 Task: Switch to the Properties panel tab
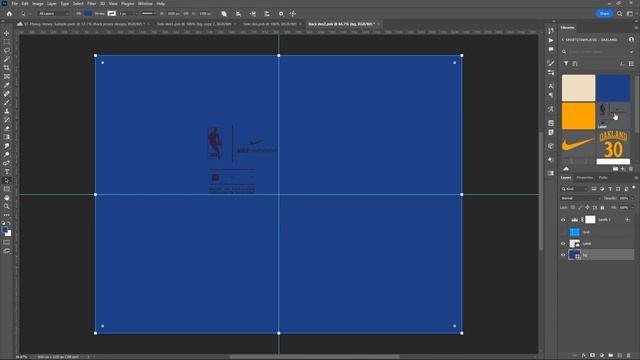tap(584, 178)
